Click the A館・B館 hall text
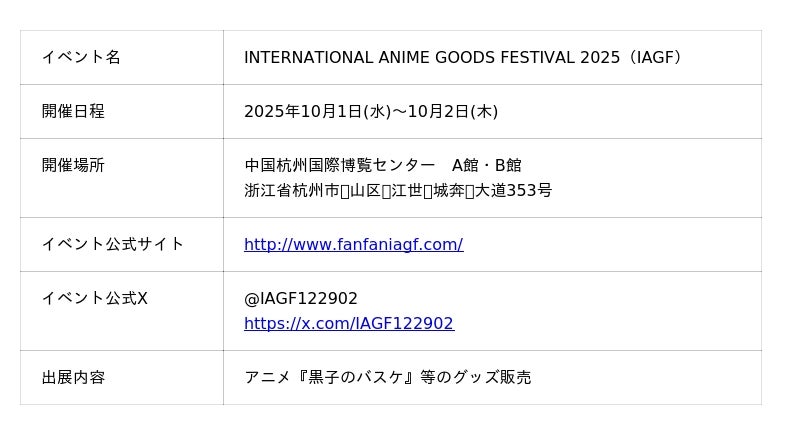Viewport: 800px width, 435px height. pos(487,165)
